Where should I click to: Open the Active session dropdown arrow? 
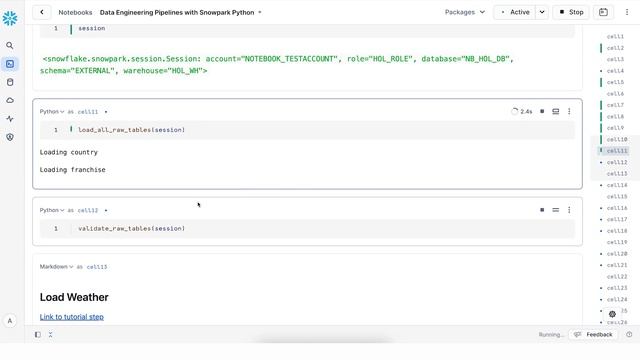(542, 12)
